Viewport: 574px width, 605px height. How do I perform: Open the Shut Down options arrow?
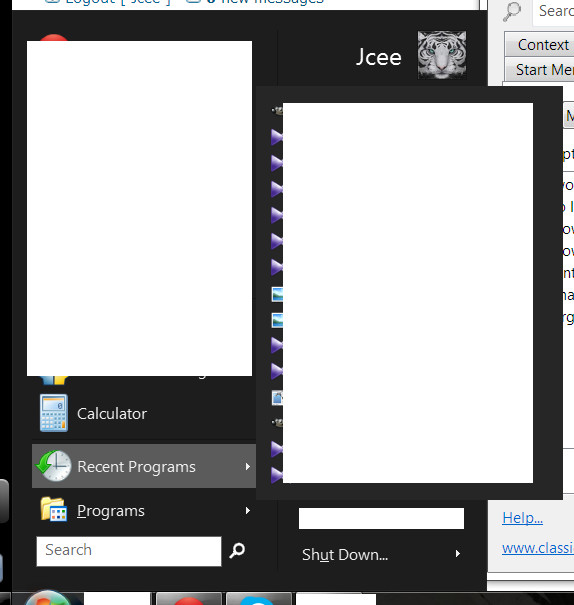pos(458,554)
